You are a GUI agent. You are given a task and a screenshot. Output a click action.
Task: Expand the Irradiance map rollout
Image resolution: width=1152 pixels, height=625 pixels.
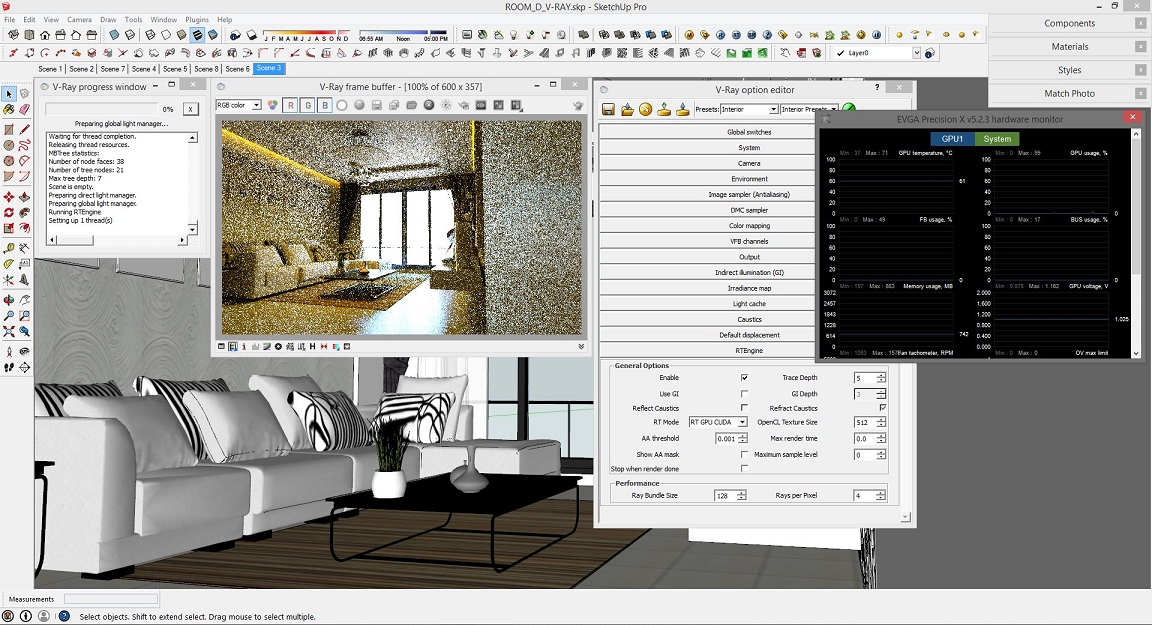coord(749,288)
